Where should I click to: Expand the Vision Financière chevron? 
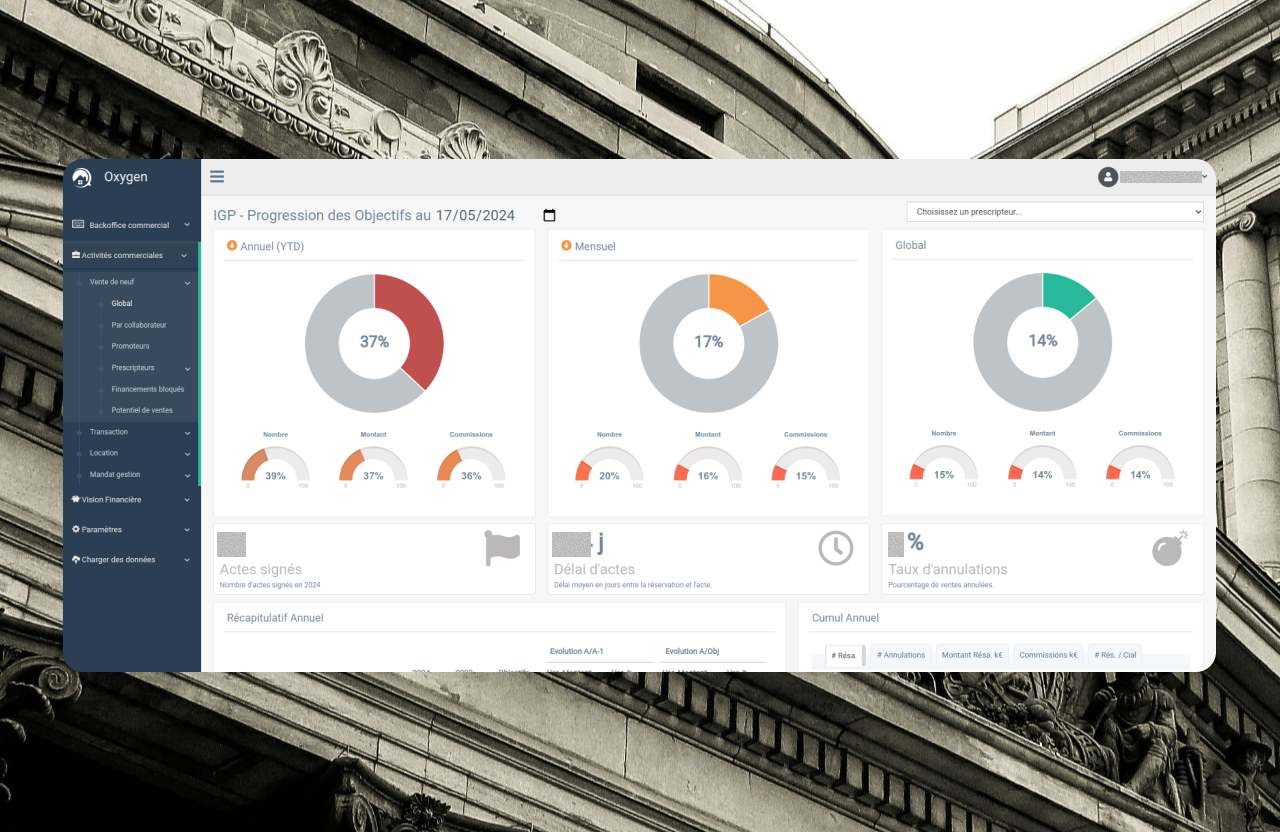pyautogui.click(x=187, y=500)
